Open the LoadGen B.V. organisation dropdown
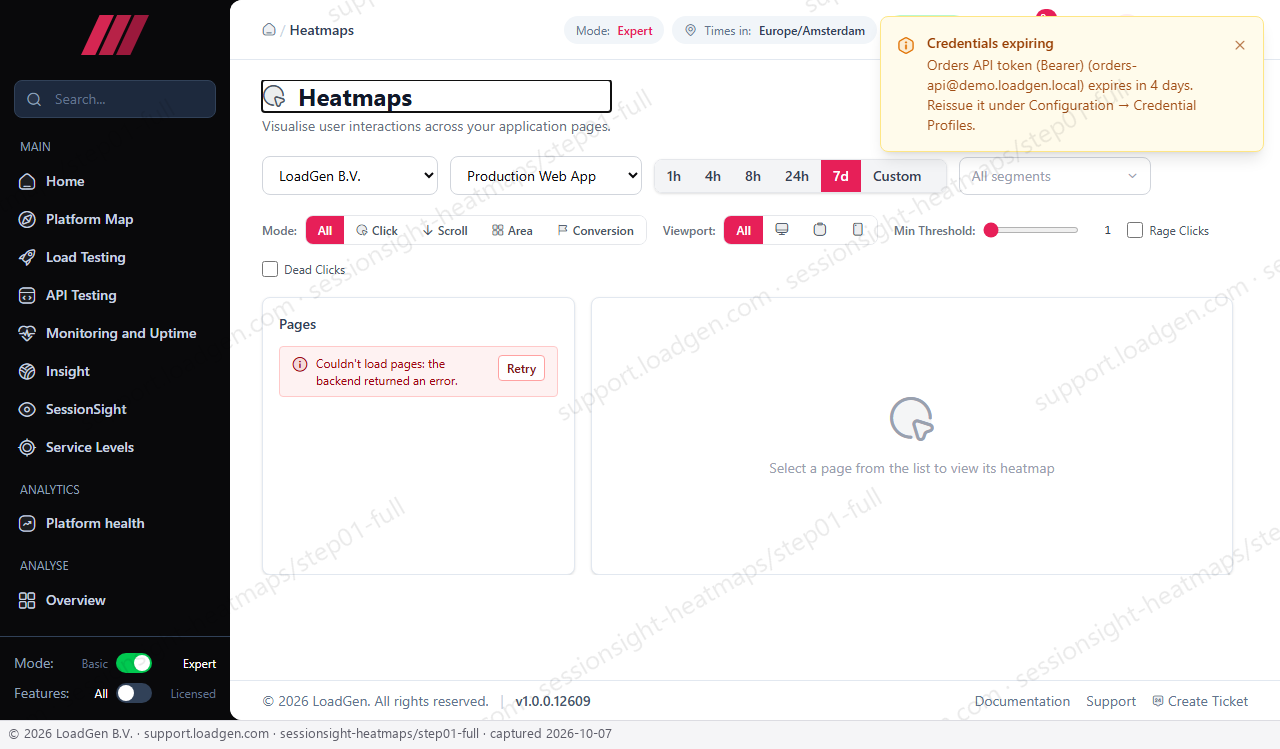 pyautogui.click(x=350, y=175)
